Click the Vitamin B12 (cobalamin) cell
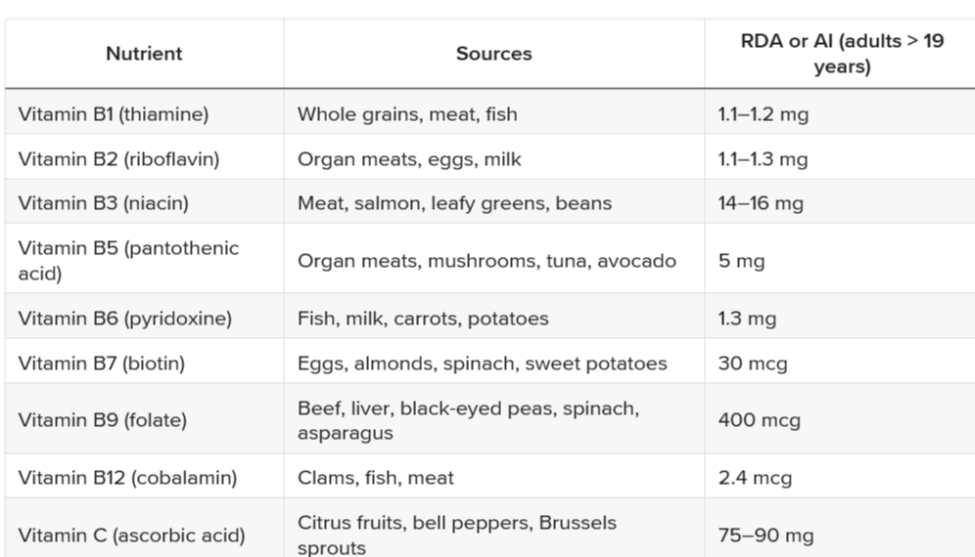This screenshot has width=975, height=557. click(x=128, y=479)
